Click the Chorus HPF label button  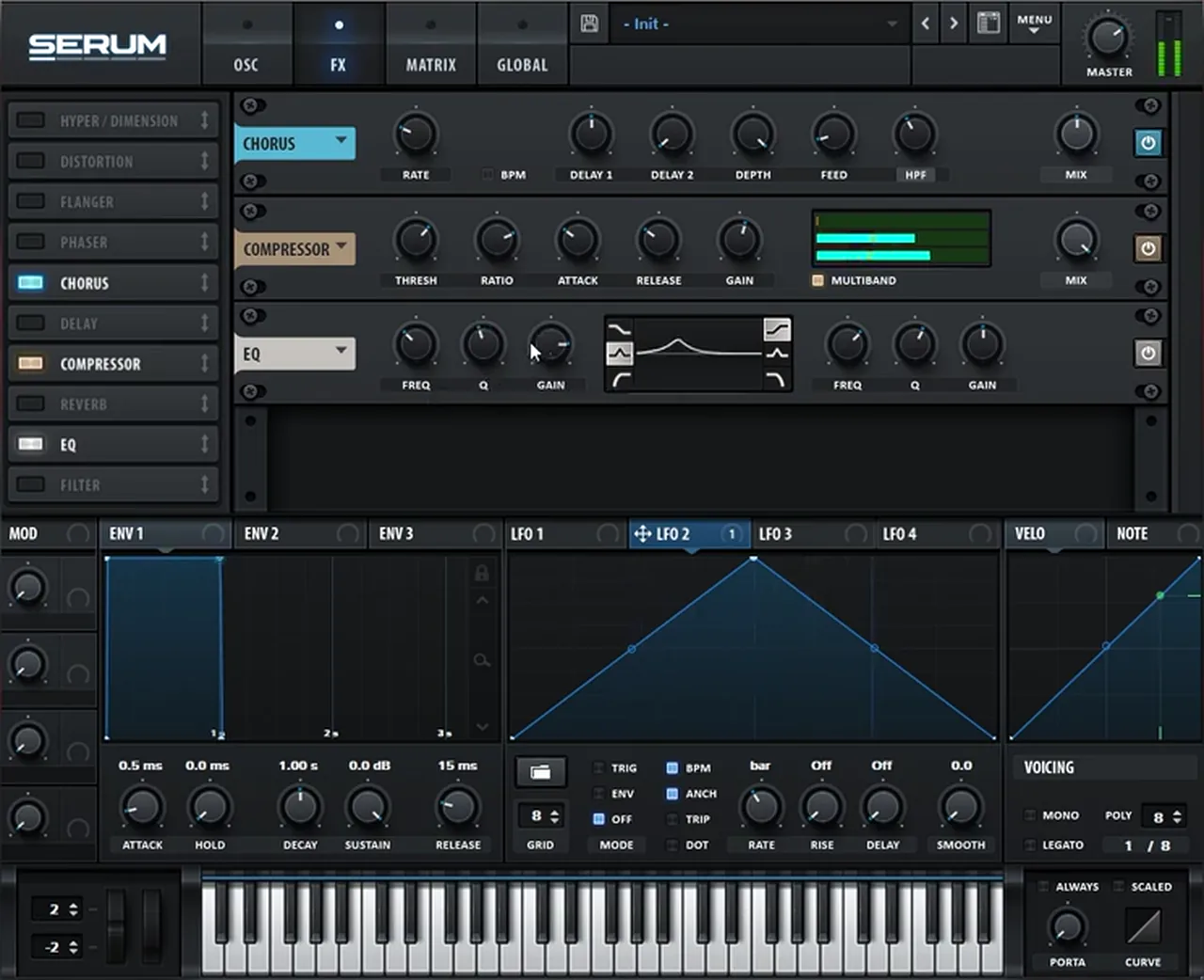915,175
